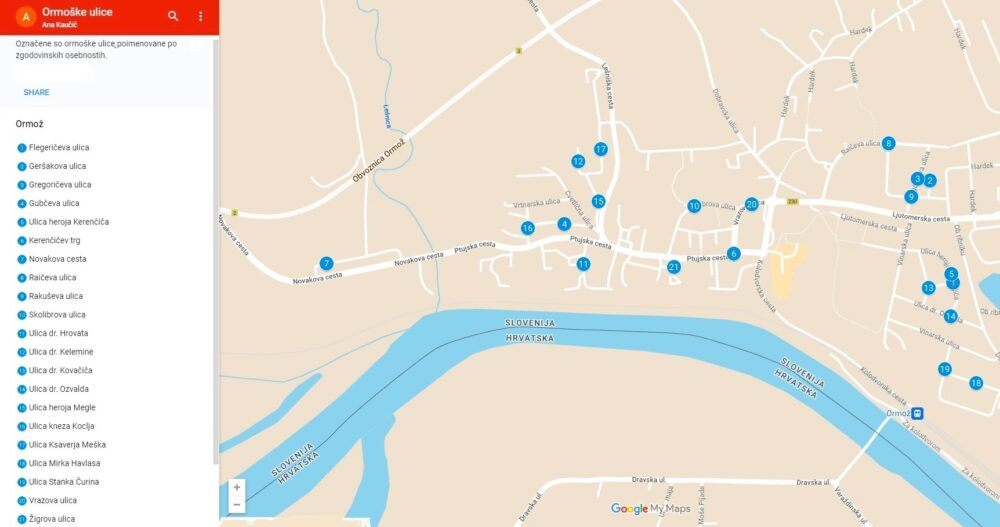Click the Google My Maps logo

651,508
